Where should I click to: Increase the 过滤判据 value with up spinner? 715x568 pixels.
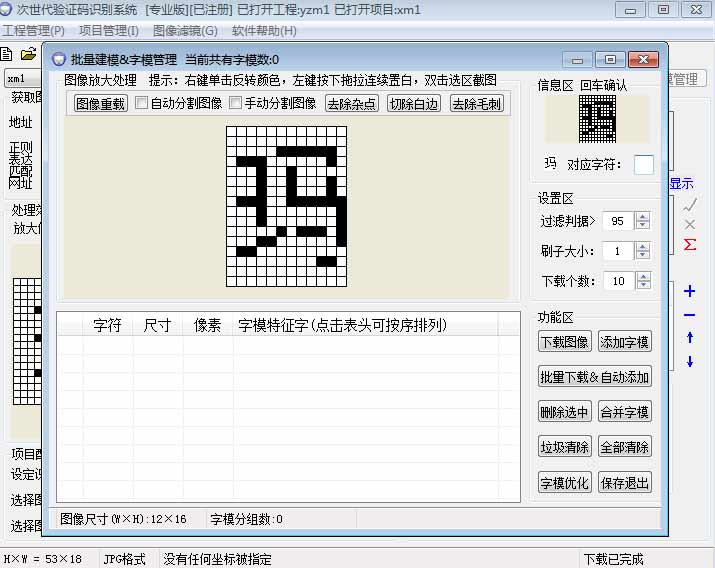(642, 216)
